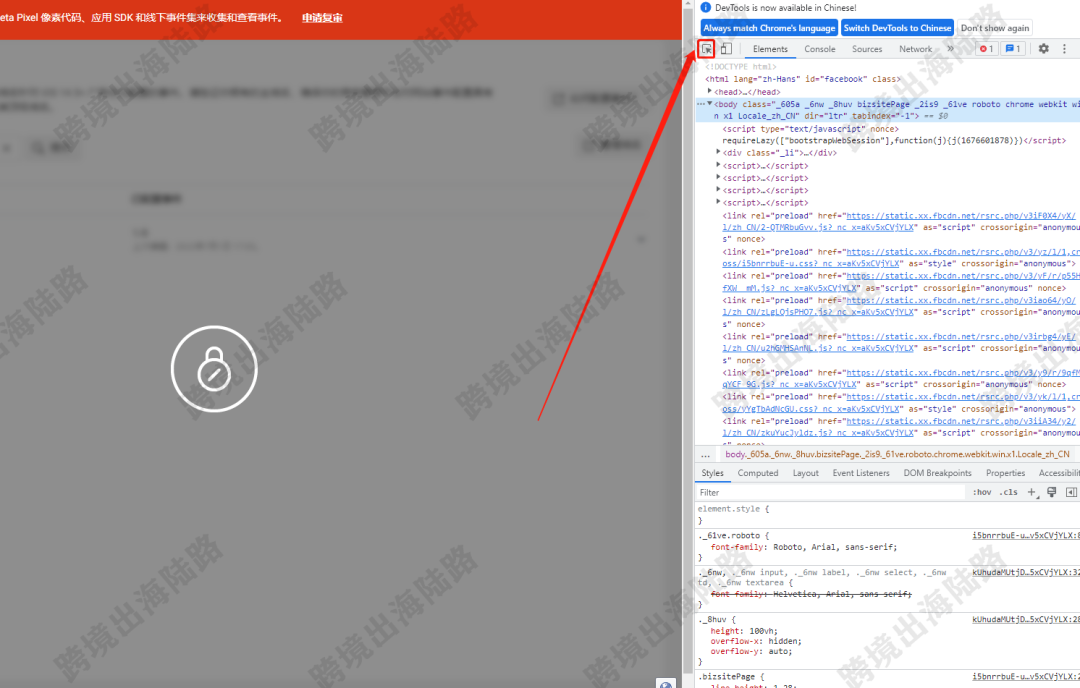Image resolution: width=1080 pixels, height=688 pixels.
Task: Open DevTools settings gear
Action: point(1043,49)
